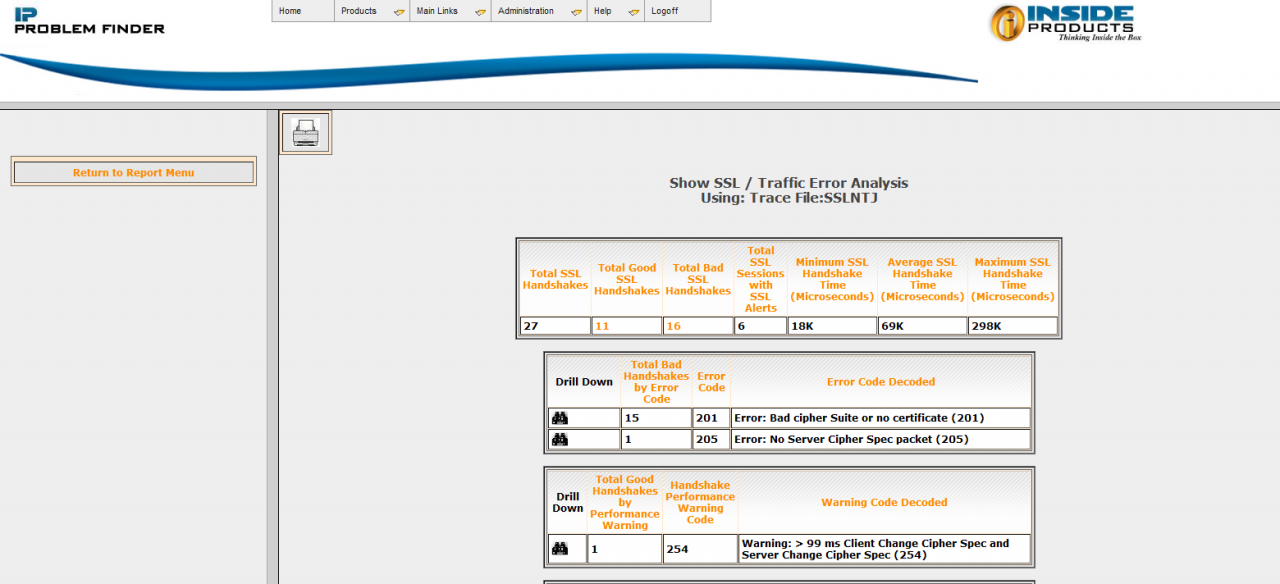Click the IP Problem Finder logo

tap(89, 19)
